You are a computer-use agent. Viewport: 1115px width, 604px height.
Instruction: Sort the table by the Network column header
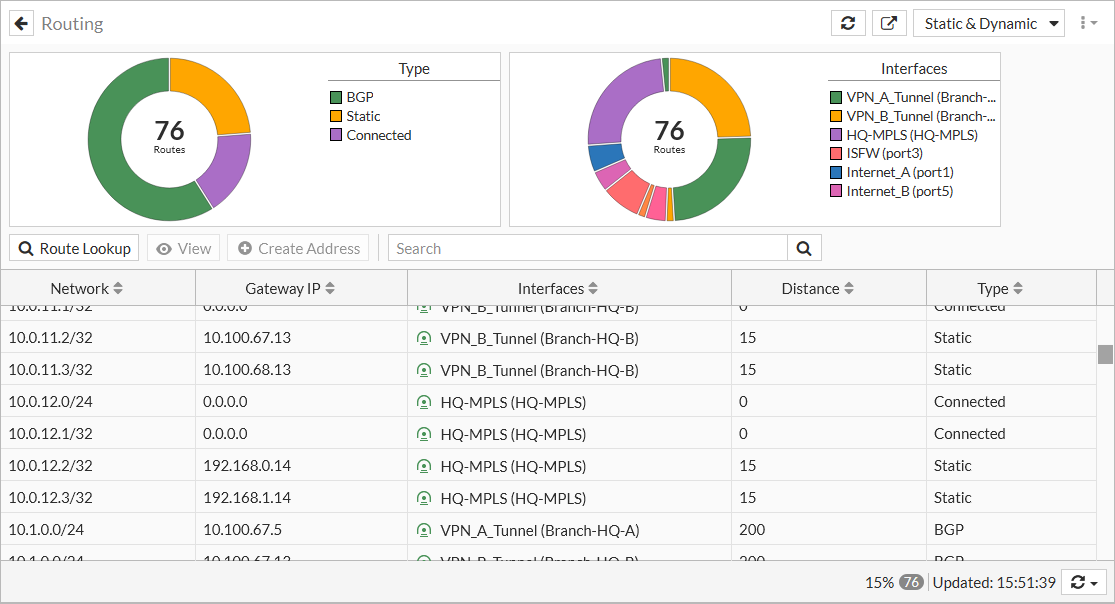pyautogui.click(x=85, y=288)
